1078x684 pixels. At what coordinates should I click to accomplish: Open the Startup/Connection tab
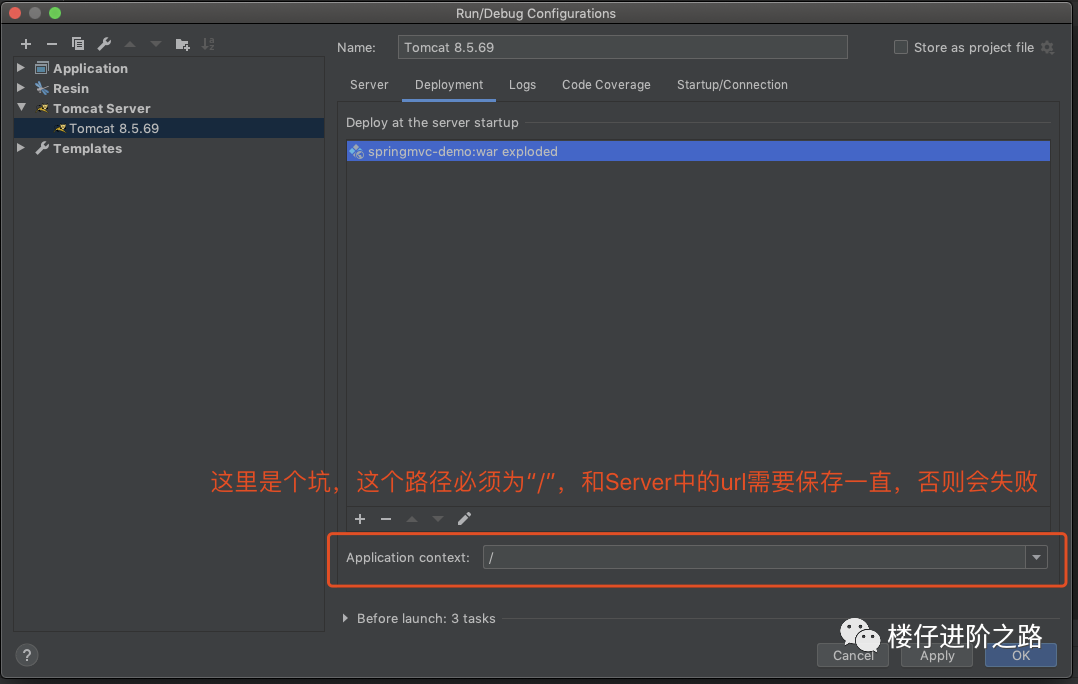(x=732, y=85)
